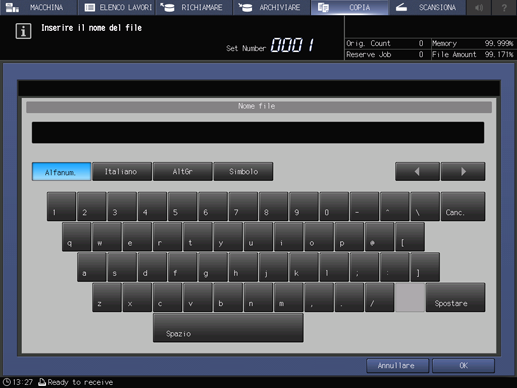Click the info icon beside message
The height and width of the screenshot is (388, 517).
[x=23, y=31]
